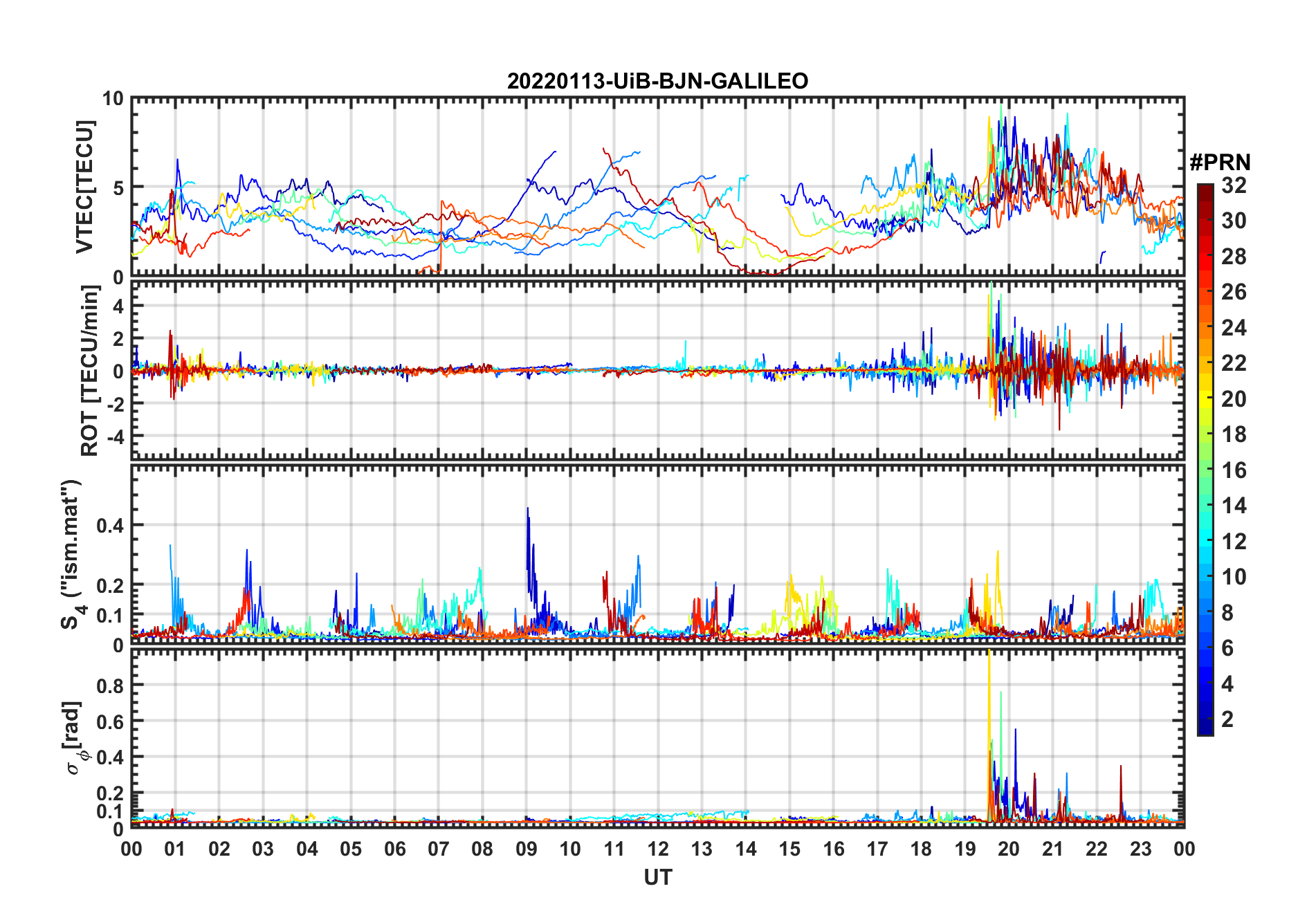Screen dimensions: 1316x920
Task: Click the colorbar tick label 26
Action: pyautogui.click(x=1234, y=292)
